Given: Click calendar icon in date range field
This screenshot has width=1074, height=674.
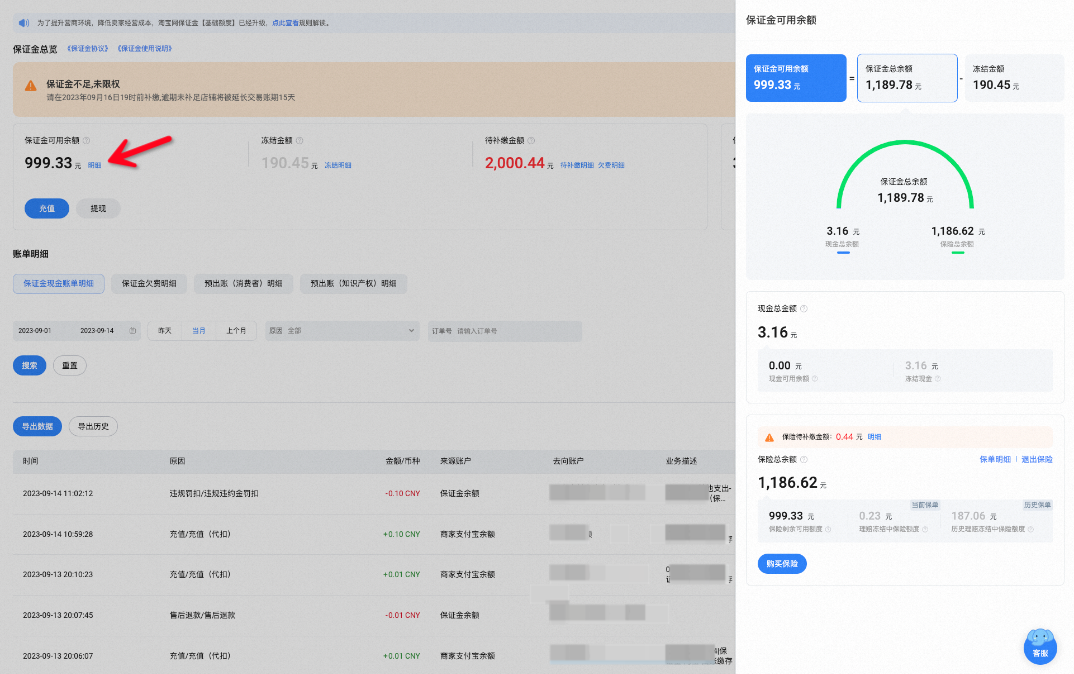Looking at the screenshot, I should point(133,331).
